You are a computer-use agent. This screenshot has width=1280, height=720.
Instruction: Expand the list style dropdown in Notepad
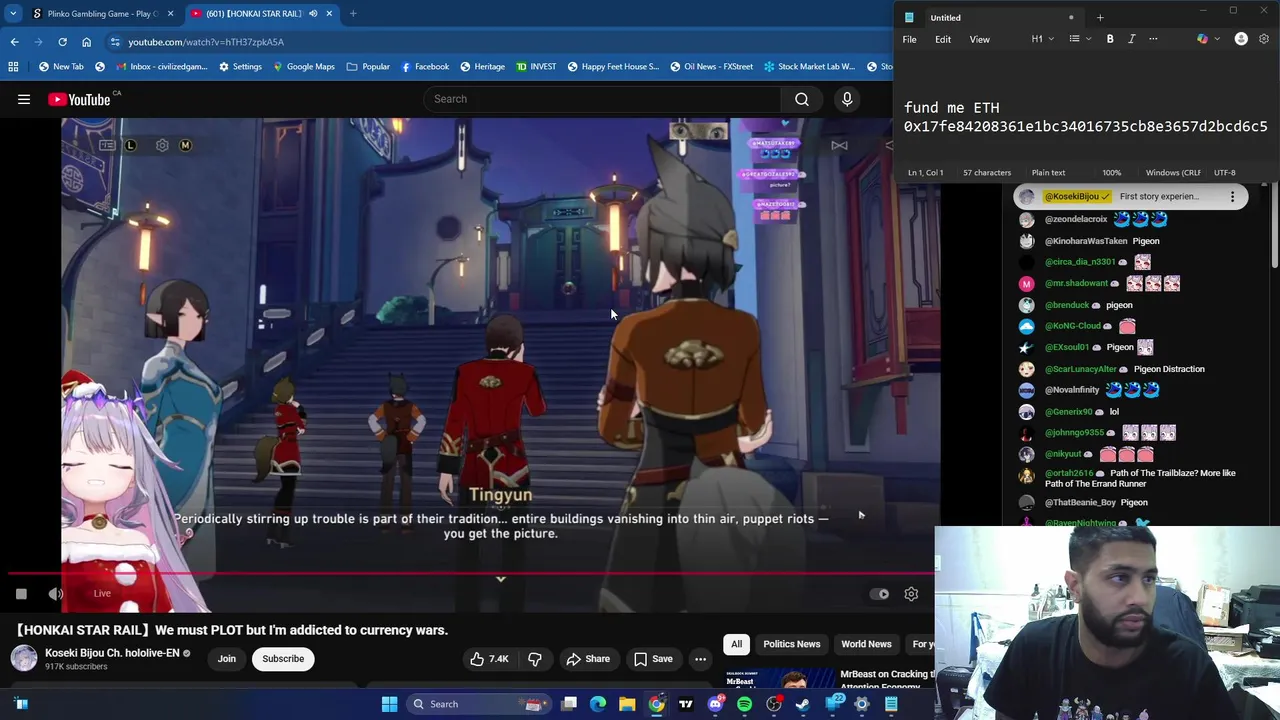click(1079, 39)
